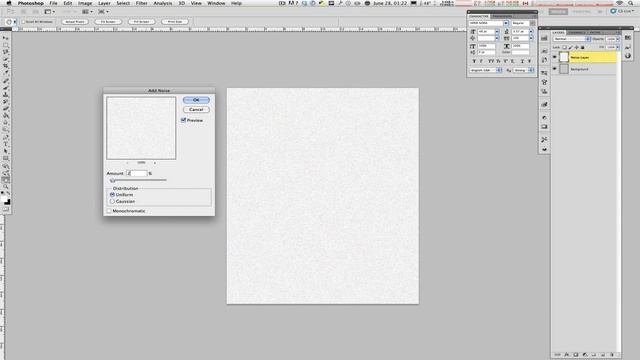Viewport: 640px width, 360px height.
Task: Enable Monochromatic checkbox
Action: pyautogui.click(x=109, y=211)
